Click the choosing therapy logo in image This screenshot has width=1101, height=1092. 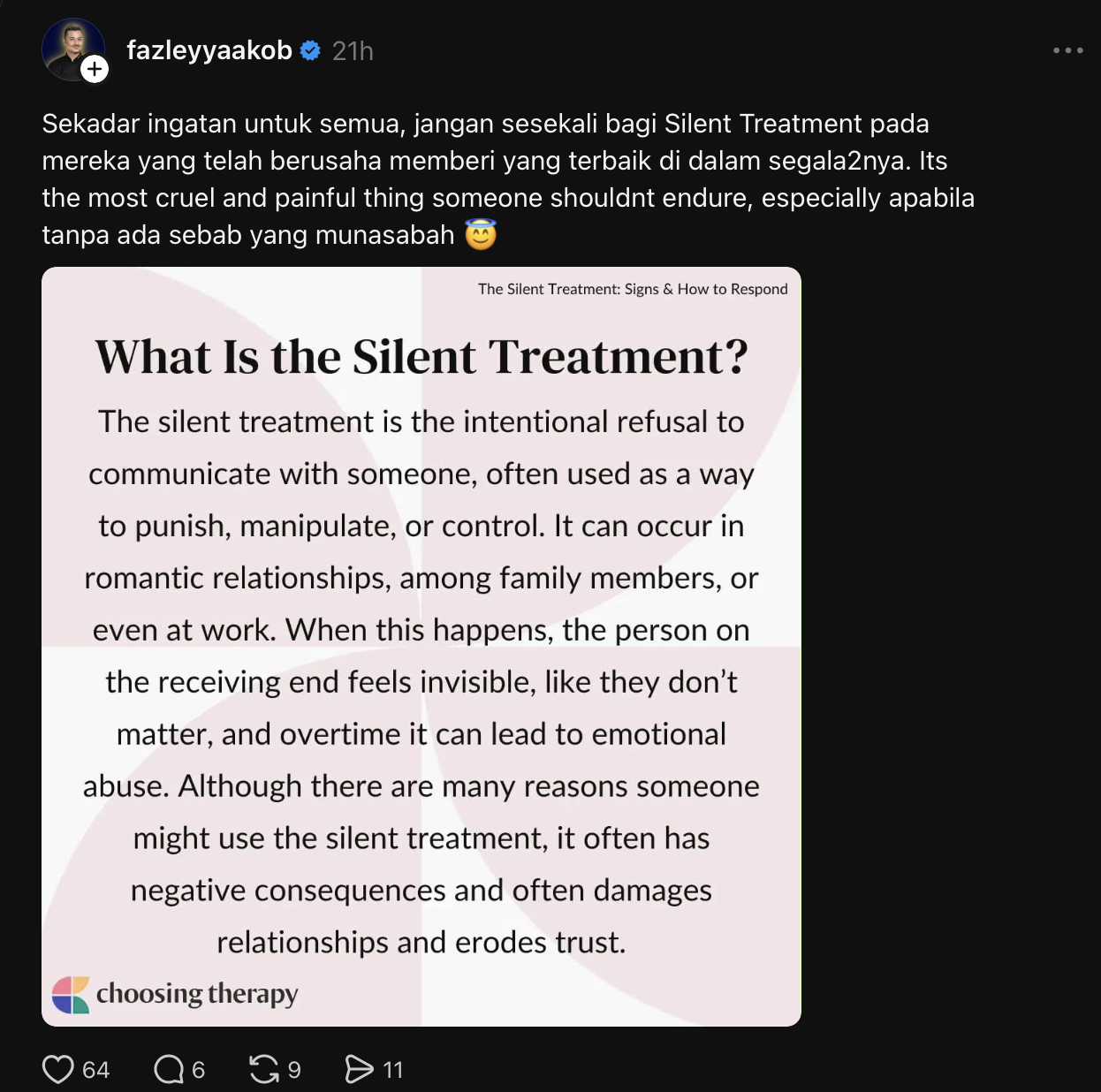[175, 994]
